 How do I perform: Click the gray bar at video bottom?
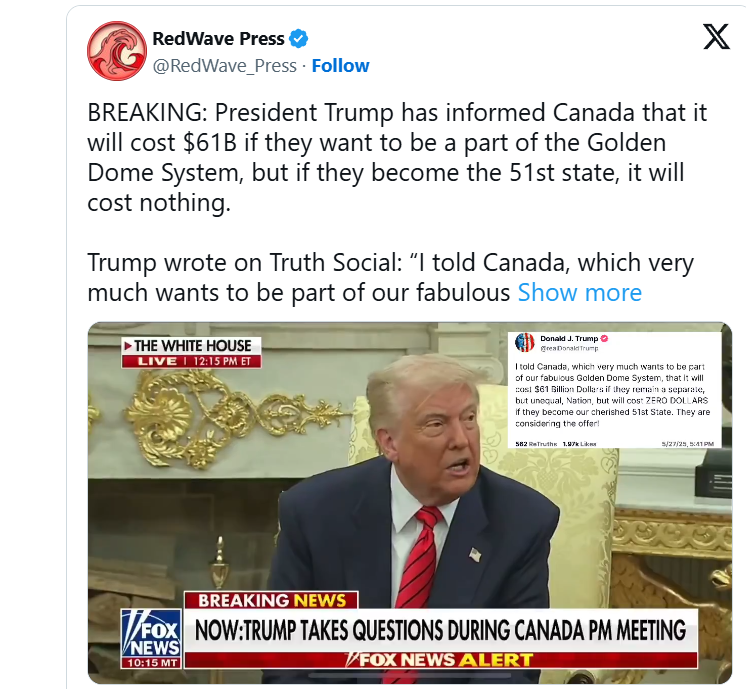(x=410, y=675)
